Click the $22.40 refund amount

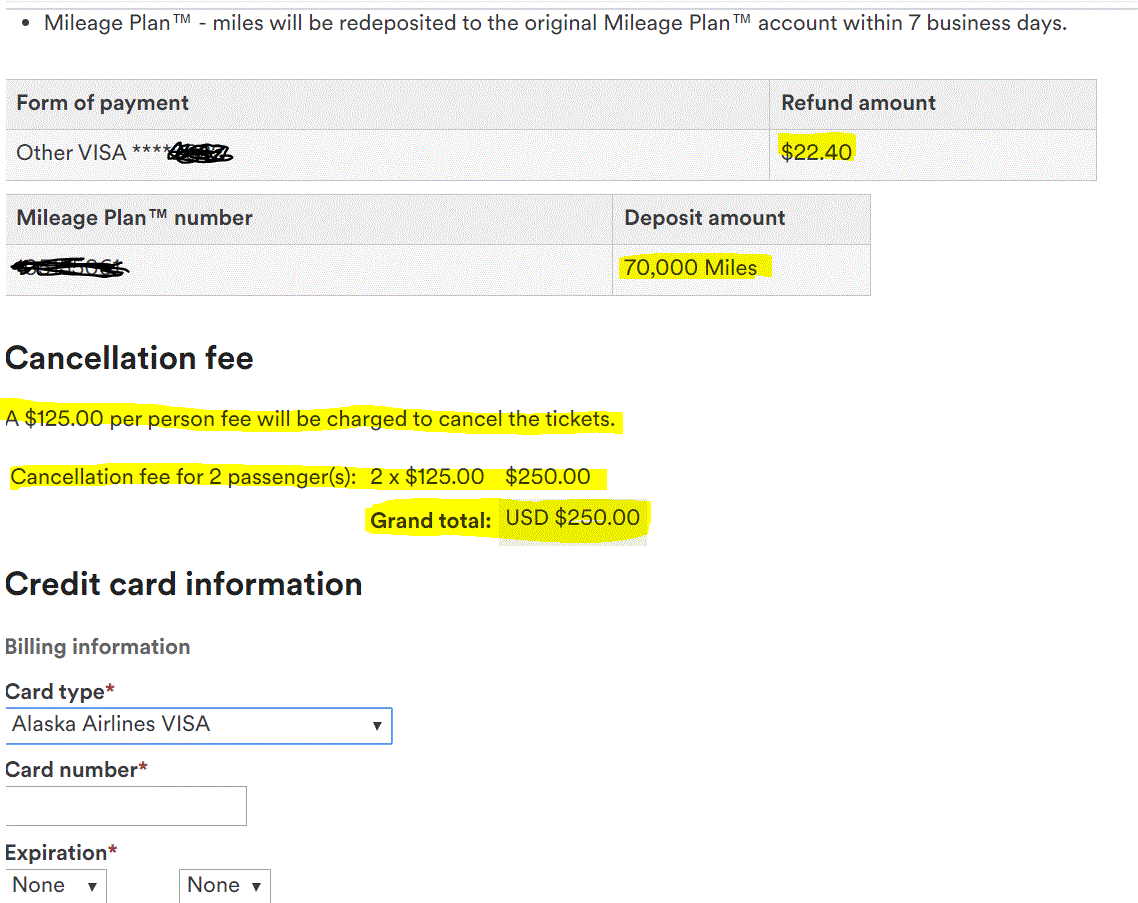click(x=817, y=152)
